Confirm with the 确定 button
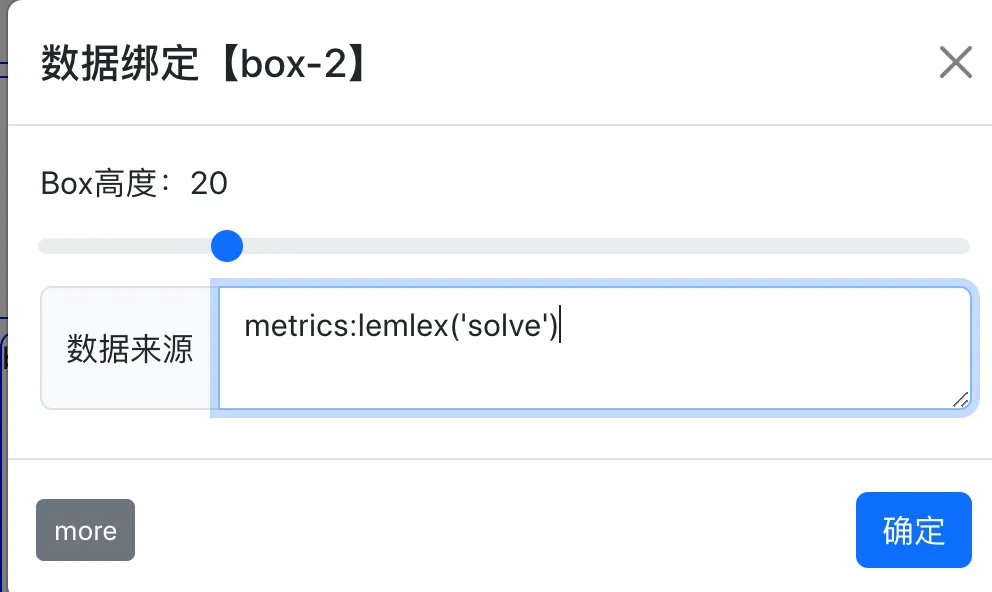992x592 pixels. [x=913, y=530]
